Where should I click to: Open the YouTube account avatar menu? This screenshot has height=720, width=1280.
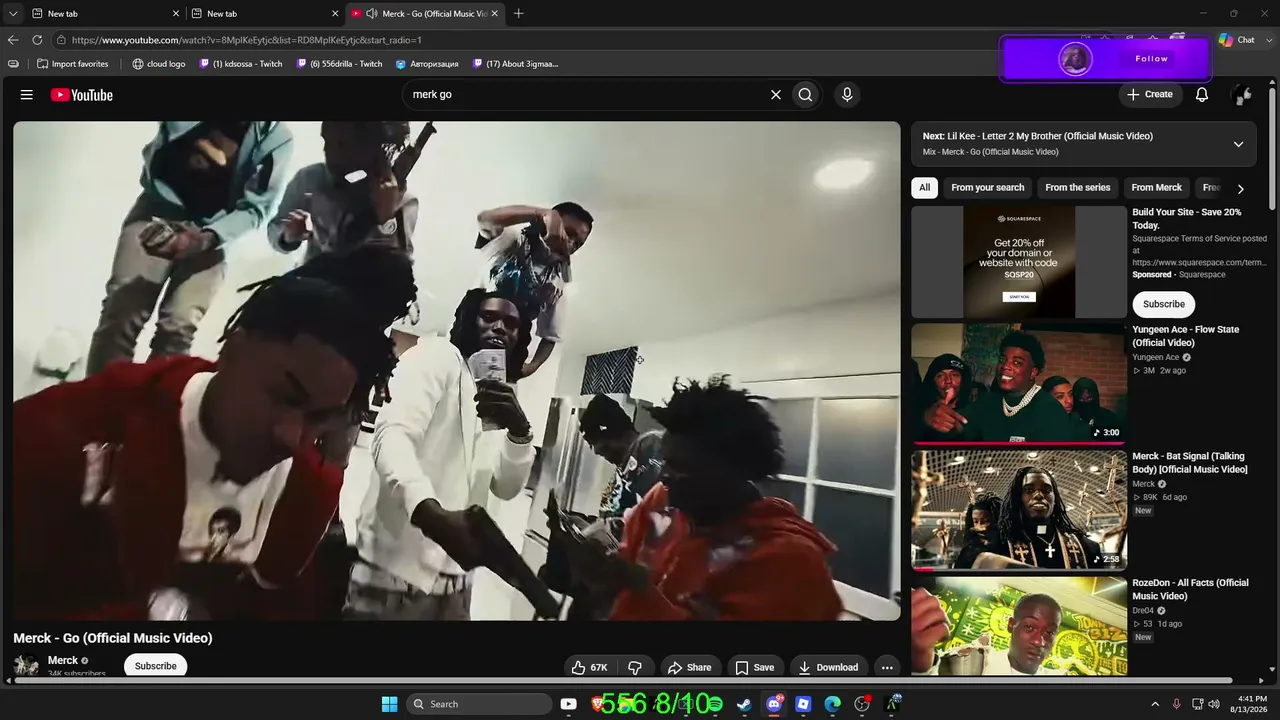click(x=1242, y=95)
